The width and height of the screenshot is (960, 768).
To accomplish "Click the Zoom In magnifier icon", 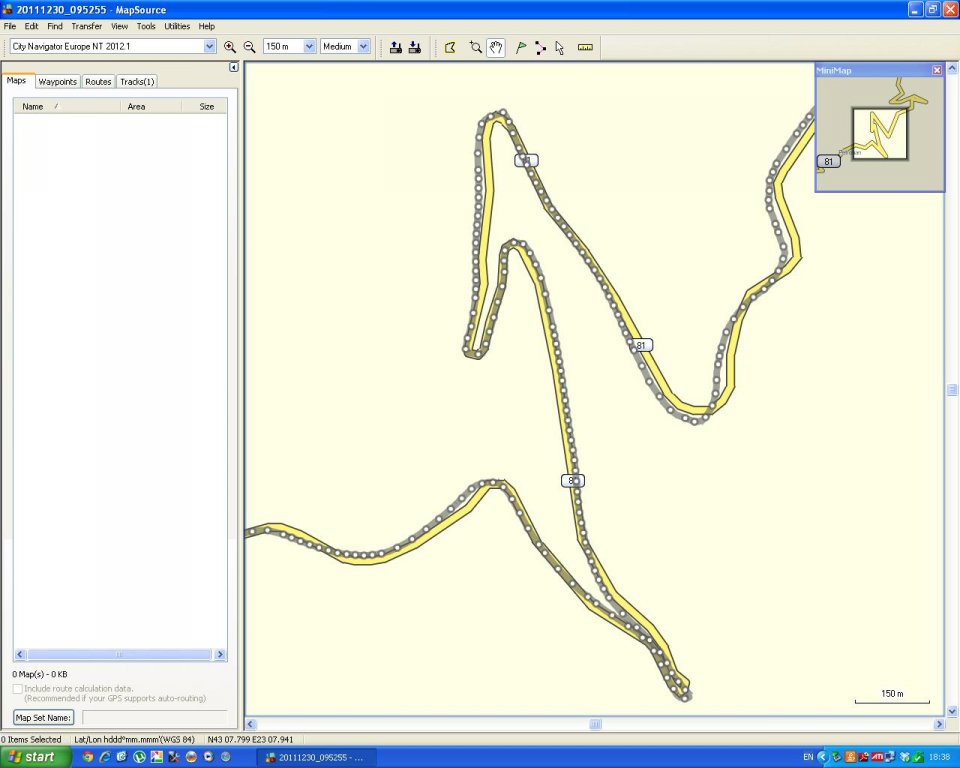I will pos(230,47).
